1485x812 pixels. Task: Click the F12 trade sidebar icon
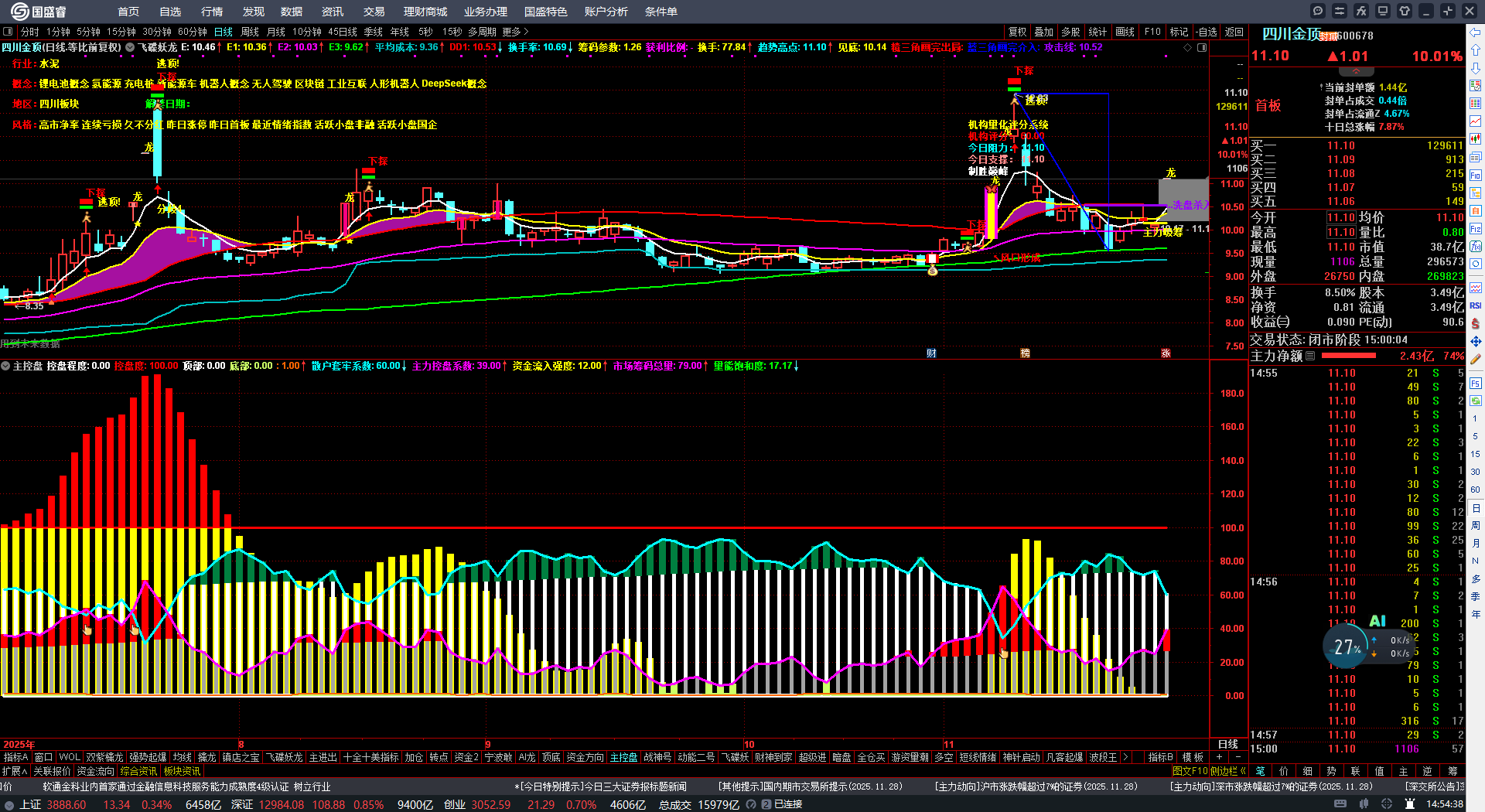click(x=1476, y=229)
